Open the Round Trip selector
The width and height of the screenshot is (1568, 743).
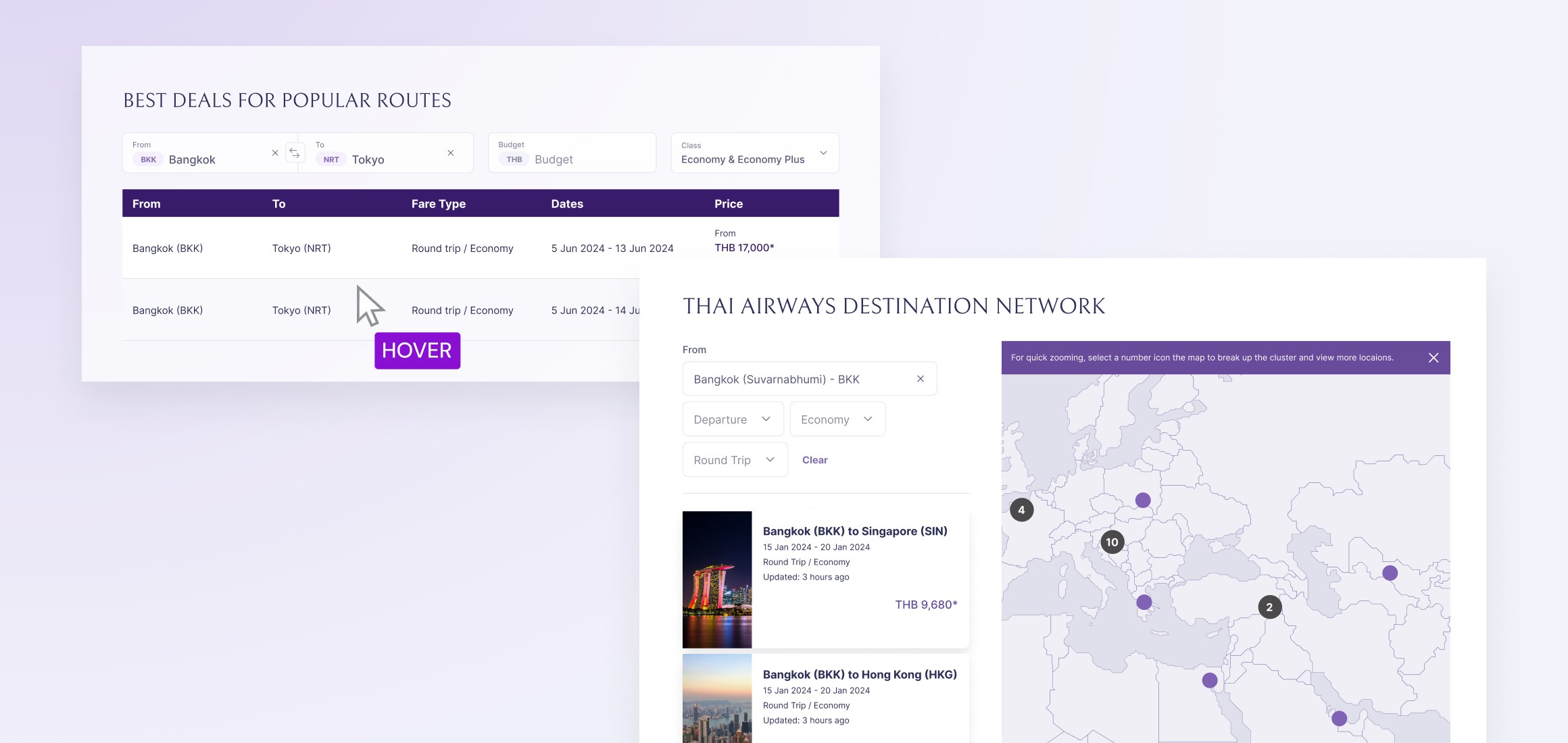pyautogui.click(x=735, y=460)
